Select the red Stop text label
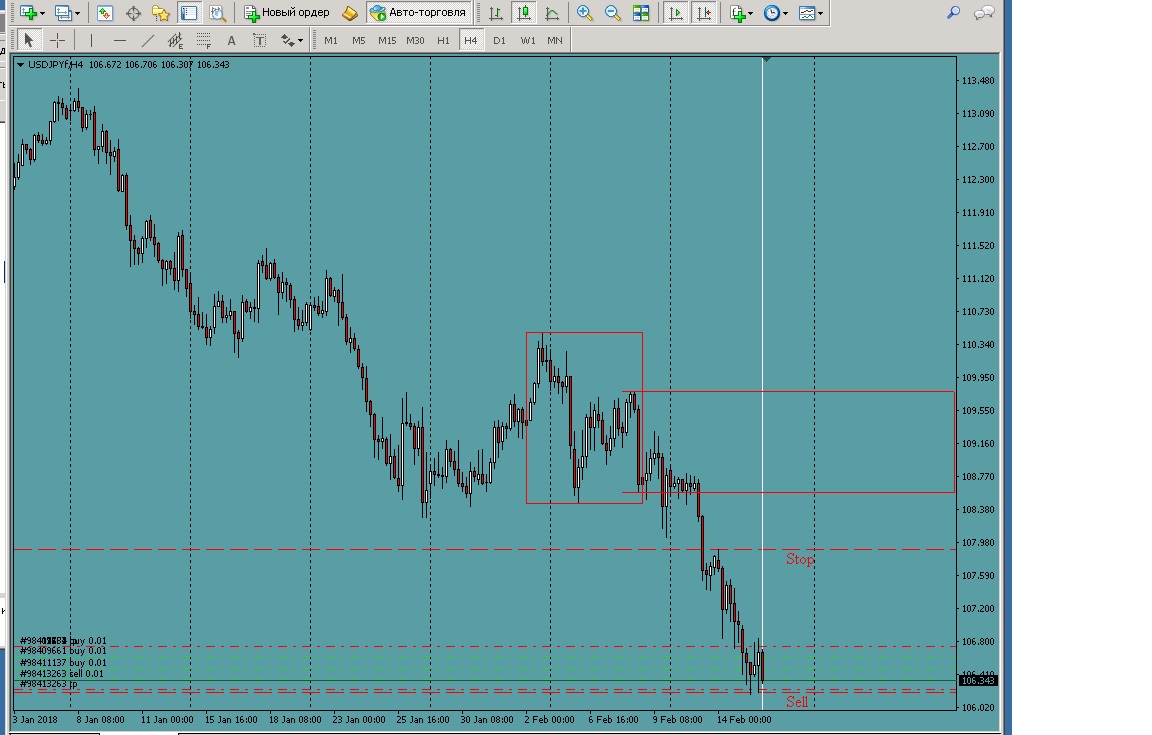This screenshot has width=1152, height=735. (800, 559)
